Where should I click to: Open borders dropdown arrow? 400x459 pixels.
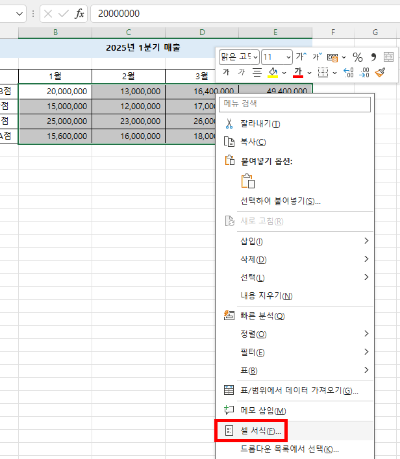[x=335, y=73]
